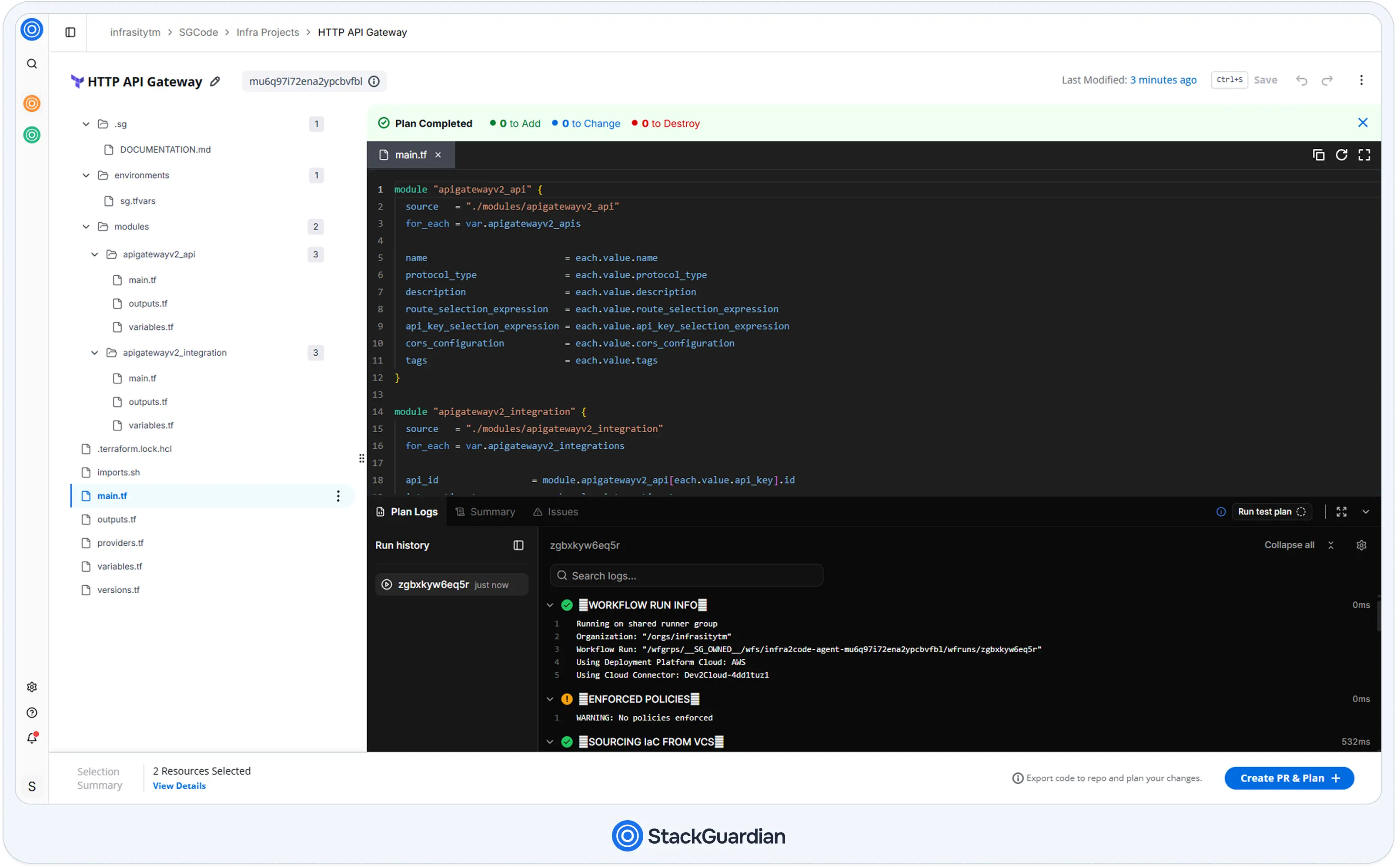This screenshot has height=868, width=1397.
Task: Click in the Search logs field
Action: pos(686,576)
